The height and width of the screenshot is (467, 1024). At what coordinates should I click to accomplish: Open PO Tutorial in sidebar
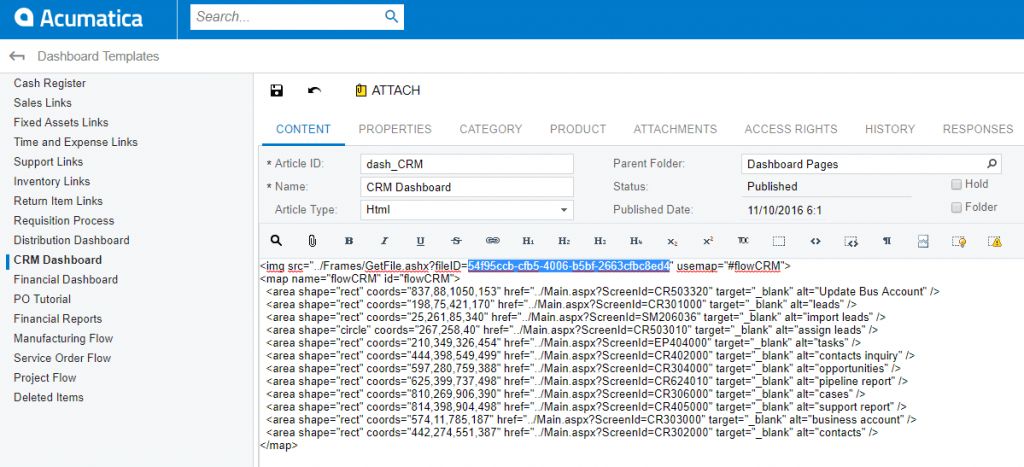click(42, 298)
